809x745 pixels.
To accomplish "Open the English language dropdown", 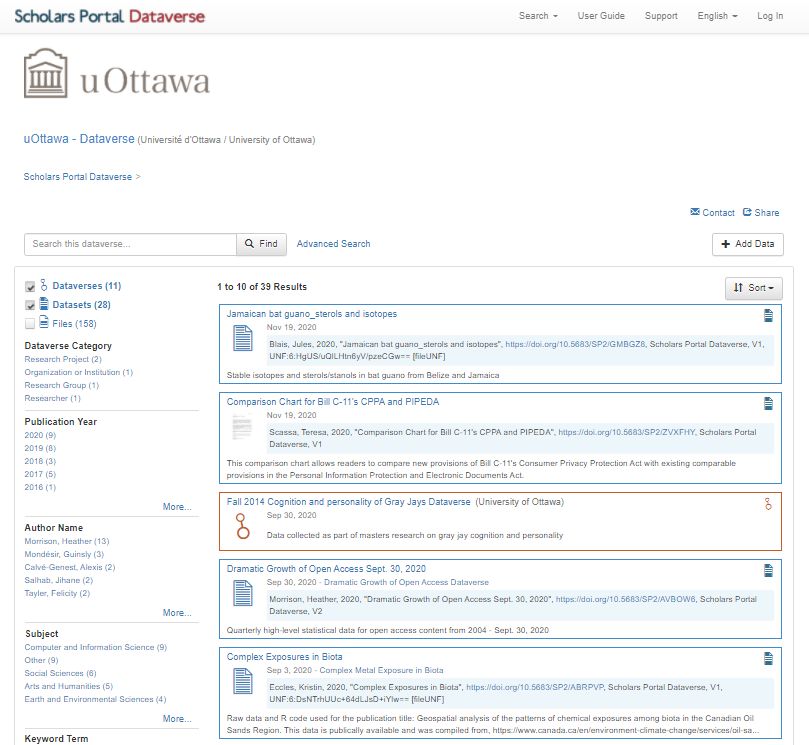I will tap(717, 16).
